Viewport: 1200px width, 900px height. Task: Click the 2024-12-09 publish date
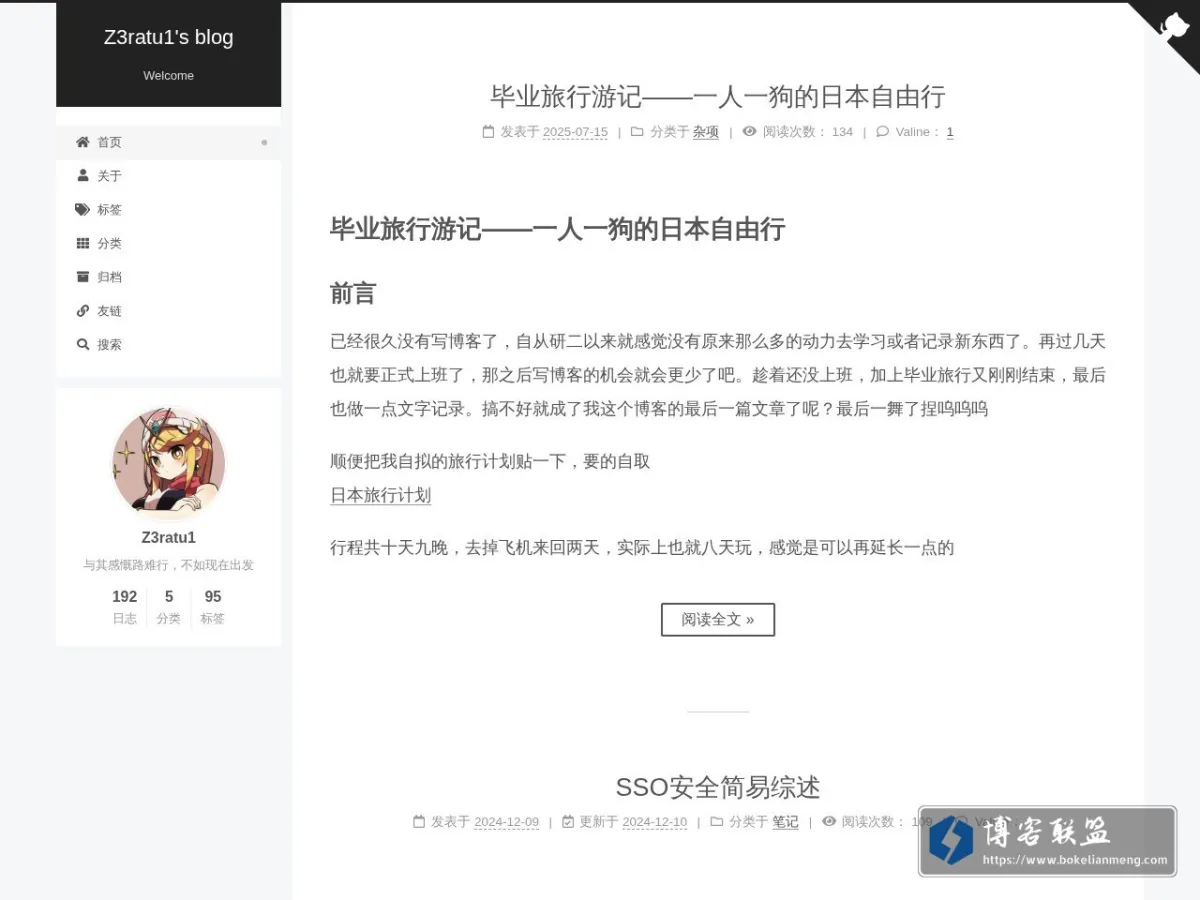coord(506,822)
